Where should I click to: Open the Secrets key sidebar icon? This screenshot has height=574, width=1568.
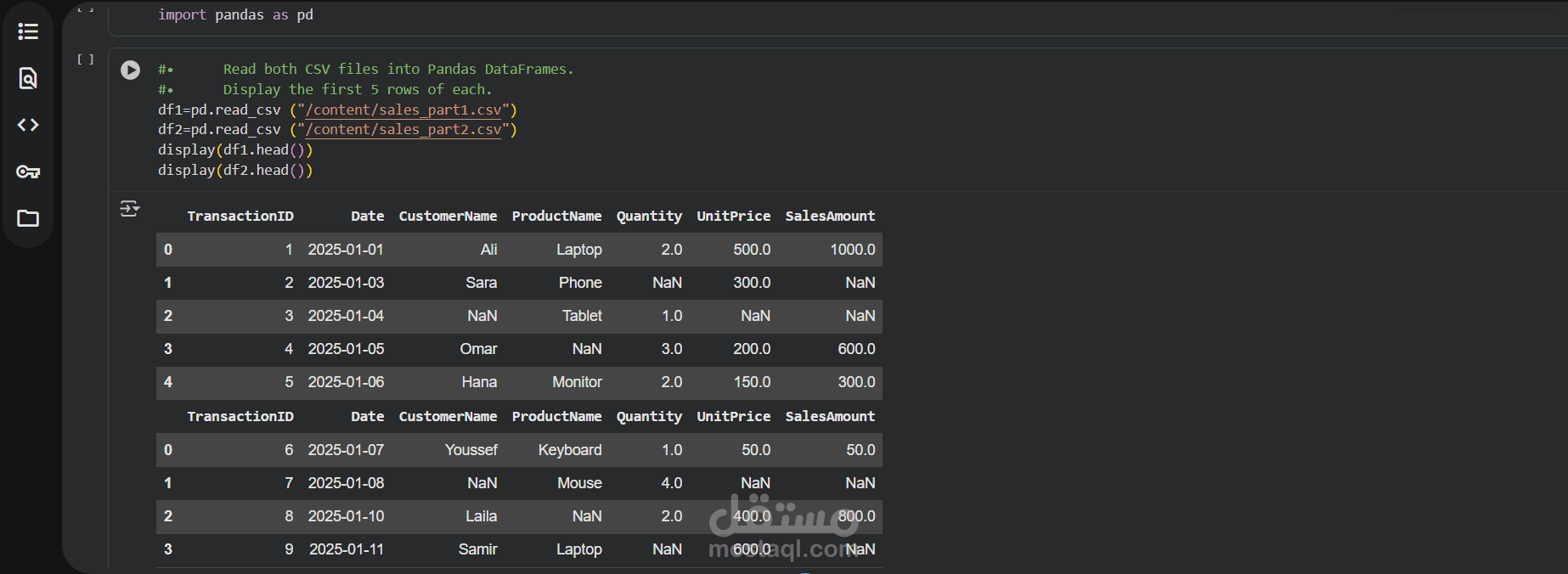coord(28,172)
